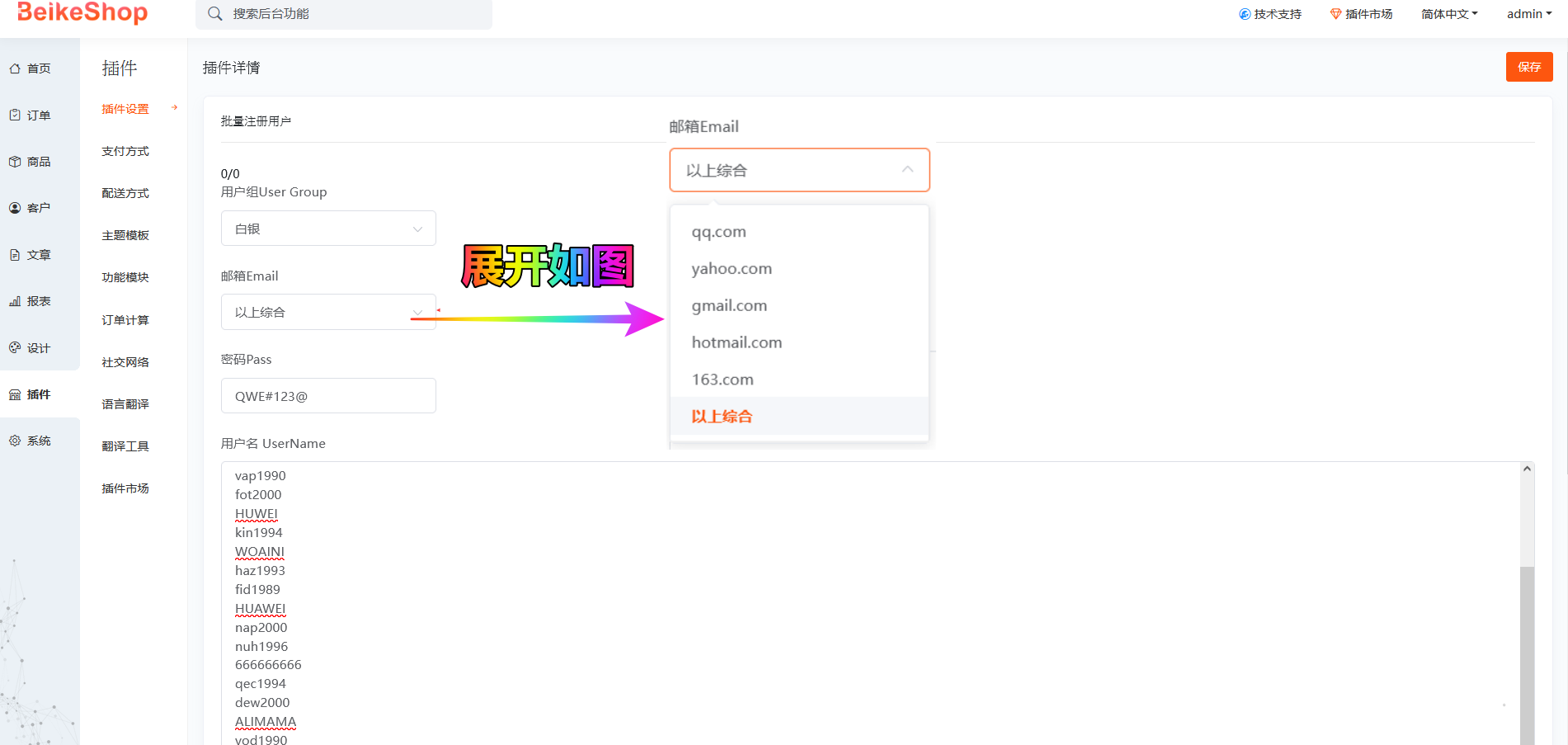1568x745 pixels.
Task: Click the search magnifier icon
Action: point(215,14)
